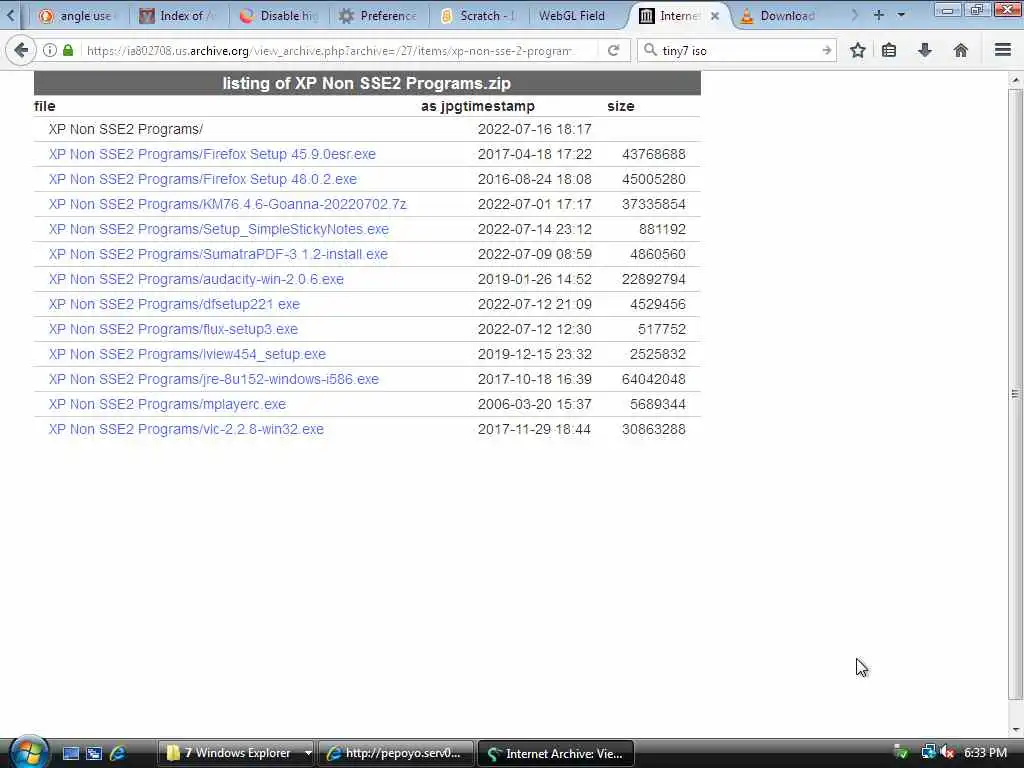The height and width of the screenshot is (768, 1024).
Task: Go back with the browser back arrow
Action: (x=20, y=50)
